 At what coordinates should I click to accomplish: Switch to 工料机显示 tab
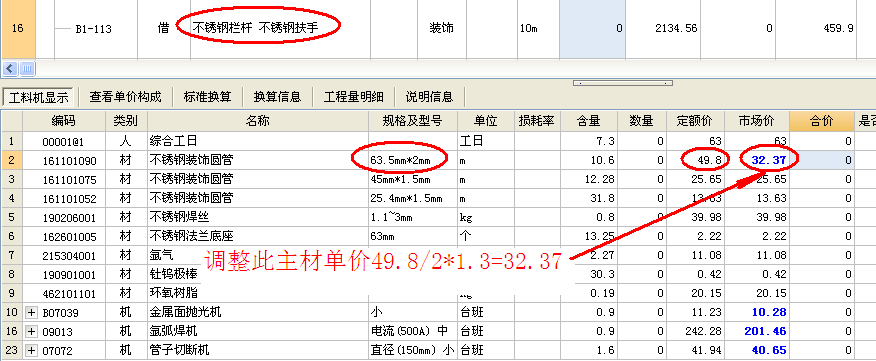coord(39,97)
